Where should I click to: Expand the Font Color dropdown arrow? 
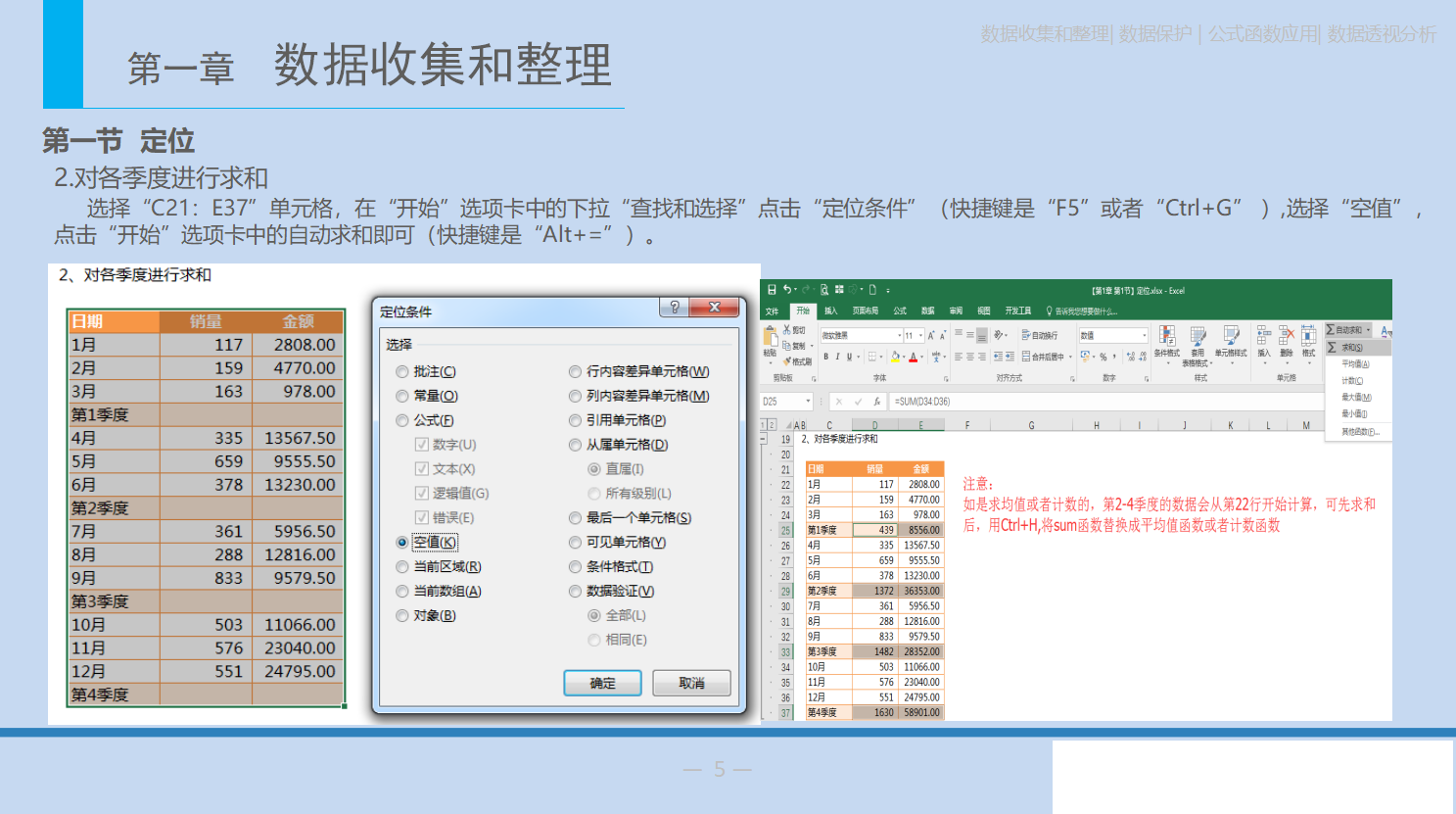tap(922, 357)
